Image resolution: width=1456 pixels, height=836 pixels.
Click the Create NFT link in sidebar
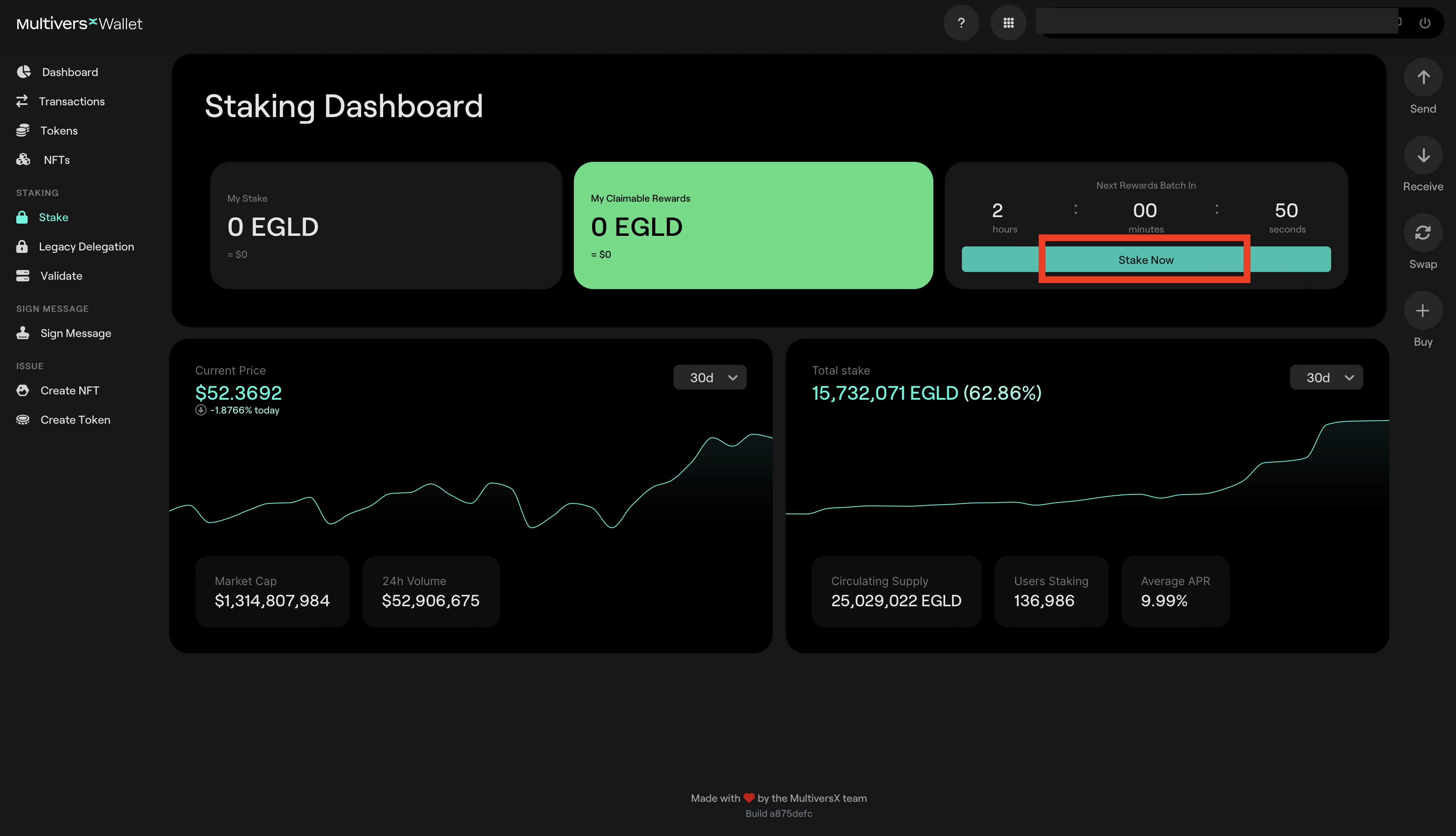click(69, 390)
